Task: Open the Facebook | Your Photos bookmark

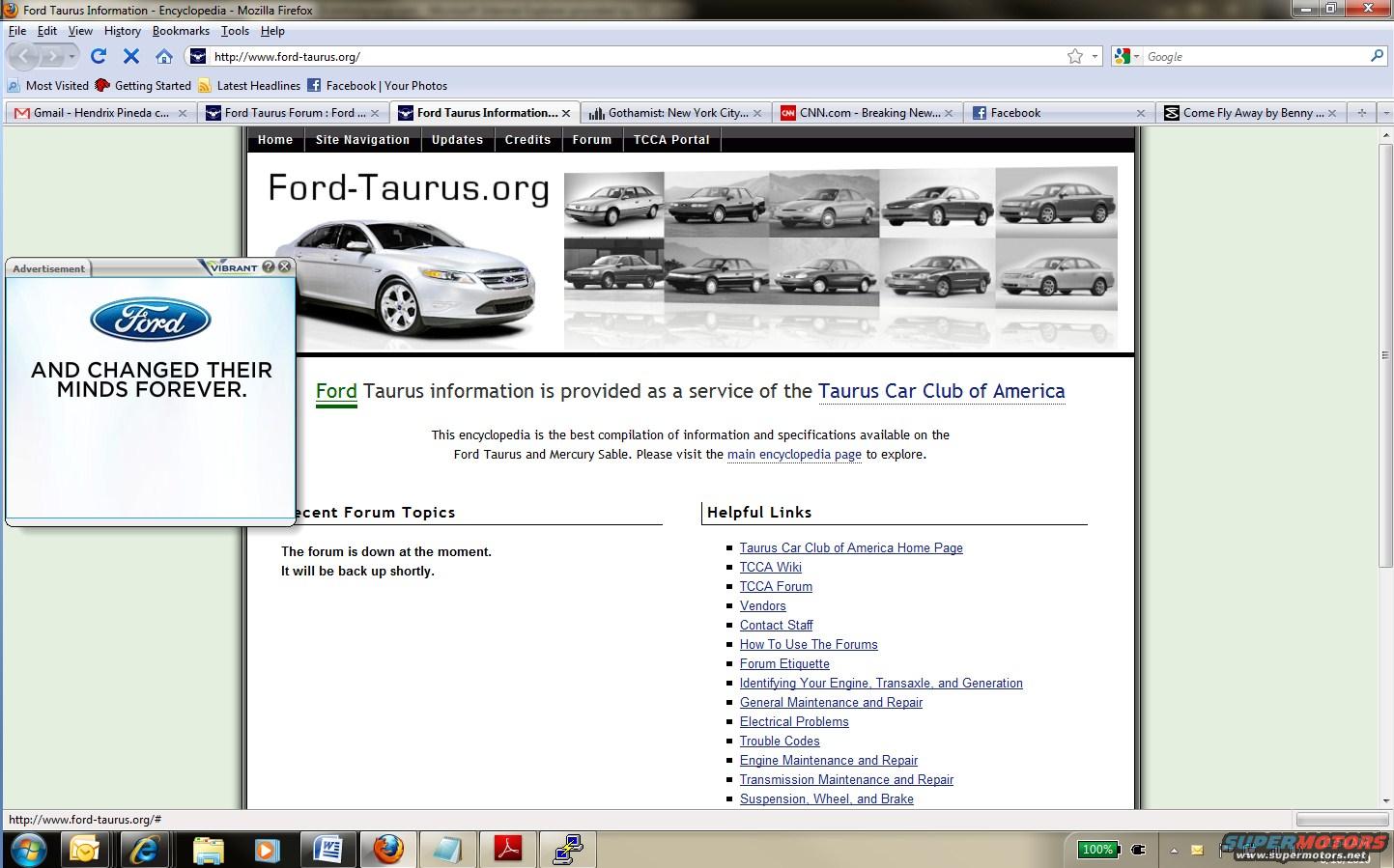Action: 378,85
